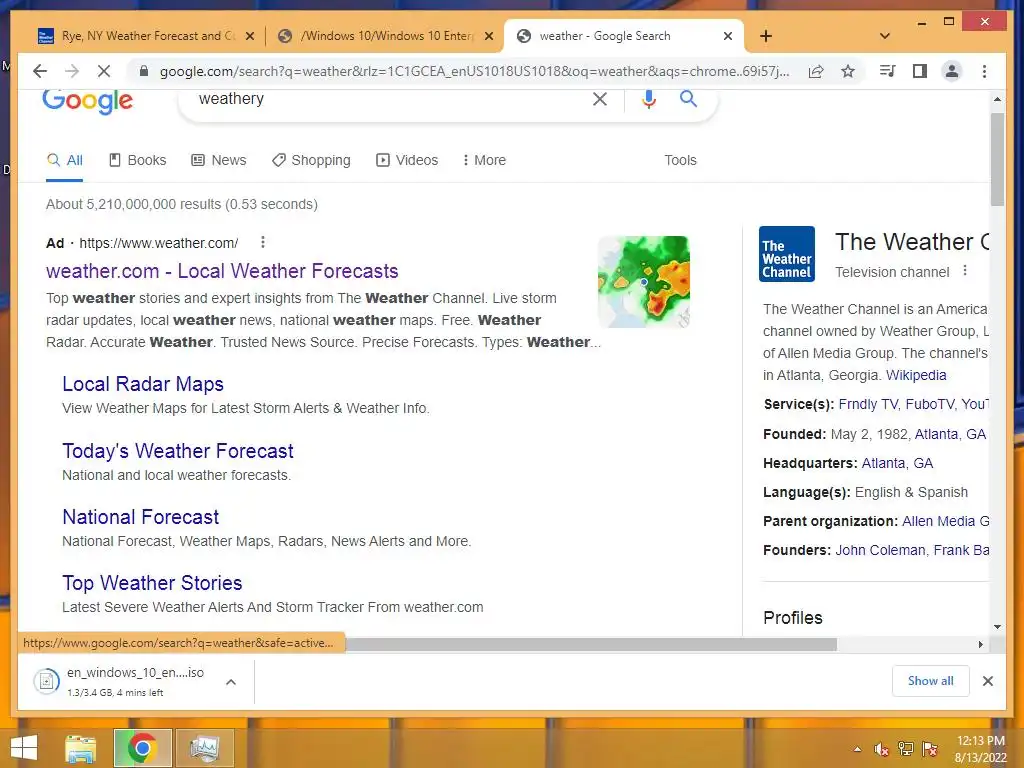Select the News results filter
Image resolution: width=1024 pixels, height=768 pixels.
pyautogui.click(x=219, y=161)
